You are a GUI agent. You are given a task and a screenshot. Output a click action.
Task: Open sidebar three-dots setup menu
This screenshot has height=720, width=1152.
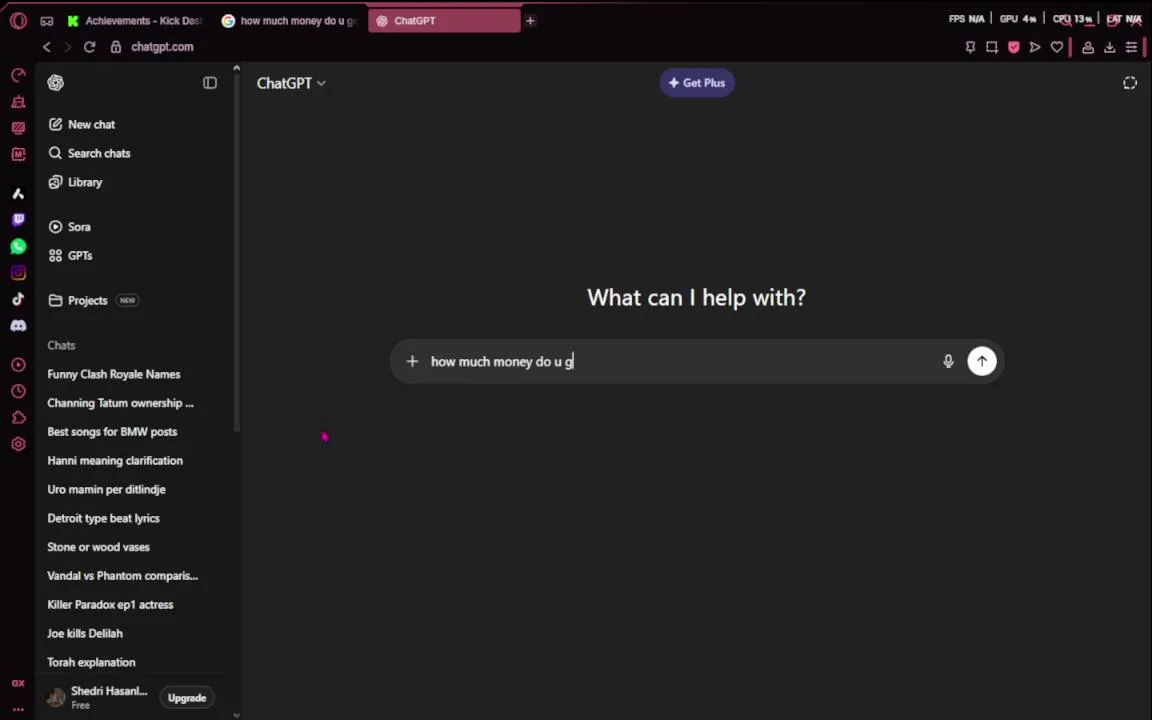point(18,710)
